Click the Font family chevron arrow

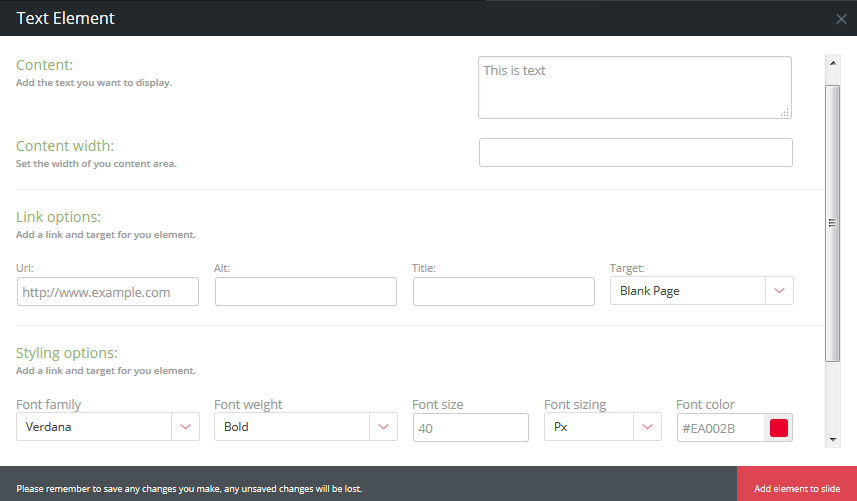pos(185,427)
